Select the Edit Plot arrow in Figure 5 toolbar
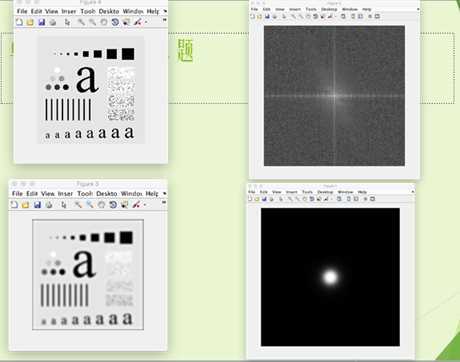The width and height of the screenshot is (460, 362). [x=64, y=205]
